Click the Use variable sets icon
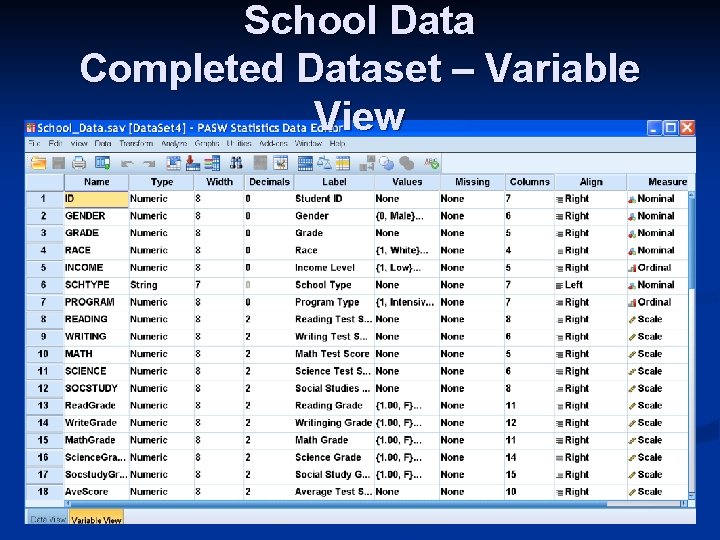Screen dimensions: 720x540 coord(387,163)
